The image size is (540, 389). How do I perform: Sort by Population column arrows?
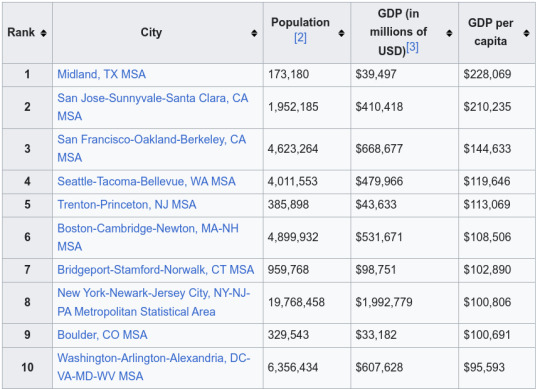[x=341, y=33]
